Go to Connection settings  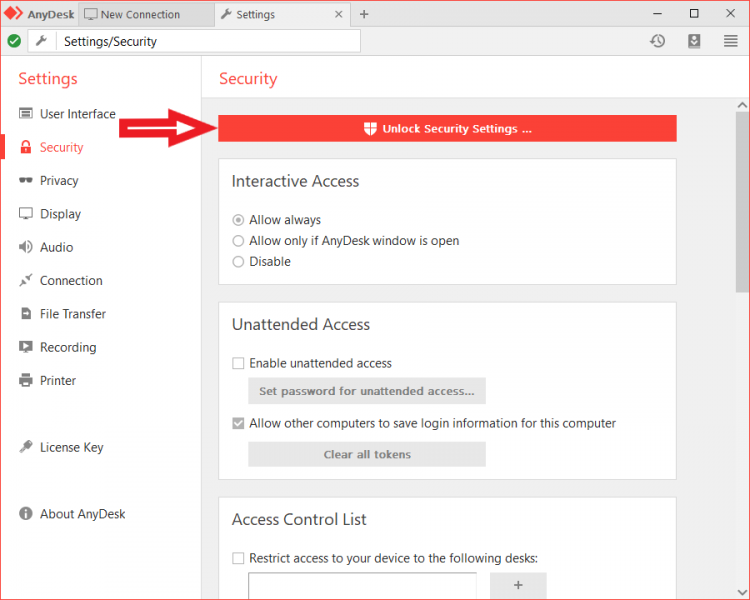pyautogui.click(x=71, y=280)
